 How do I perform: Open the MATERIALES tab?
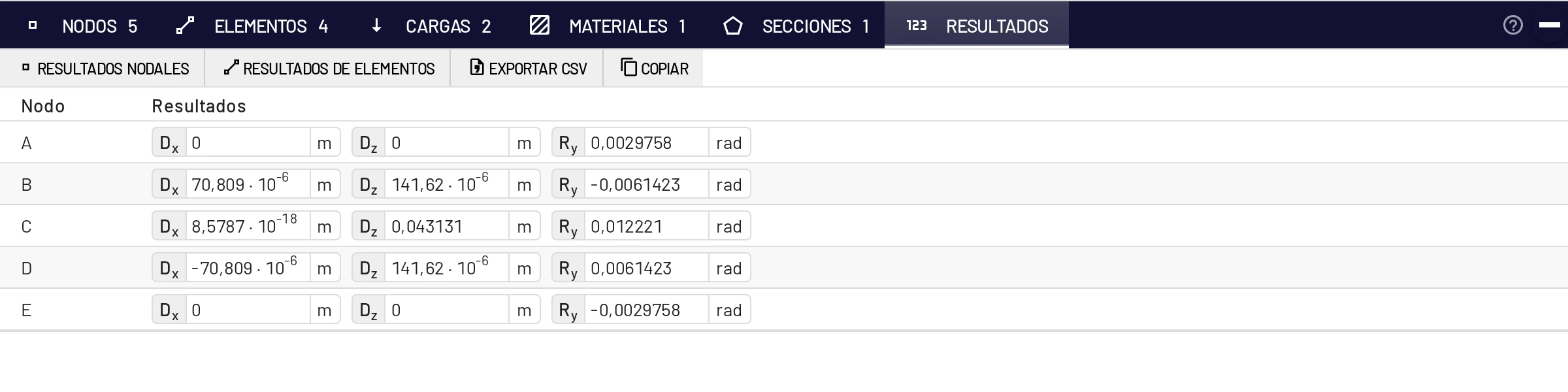[608, 26]
